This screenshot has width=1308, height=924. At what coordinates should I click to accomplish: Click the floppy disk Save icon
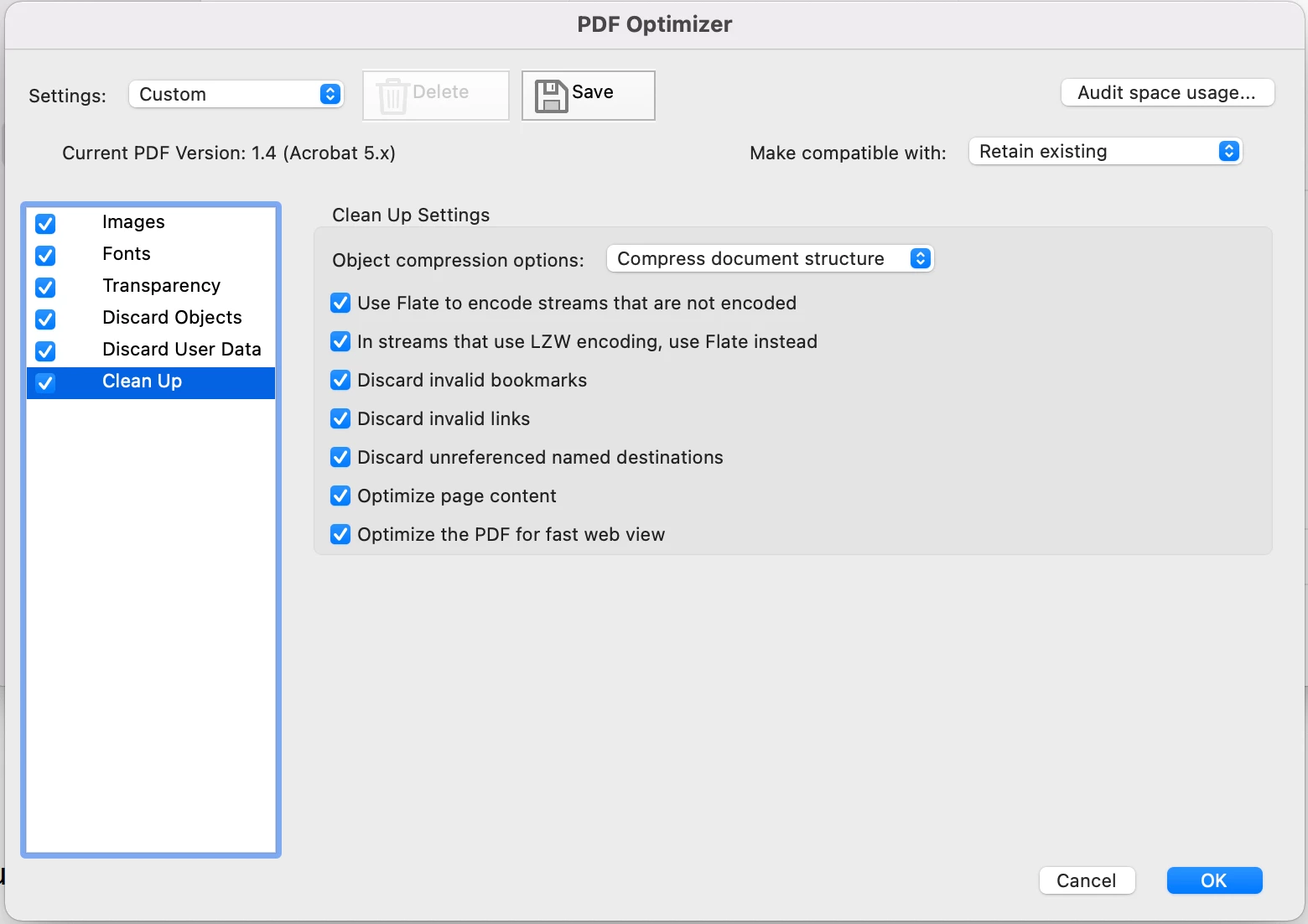551,96
